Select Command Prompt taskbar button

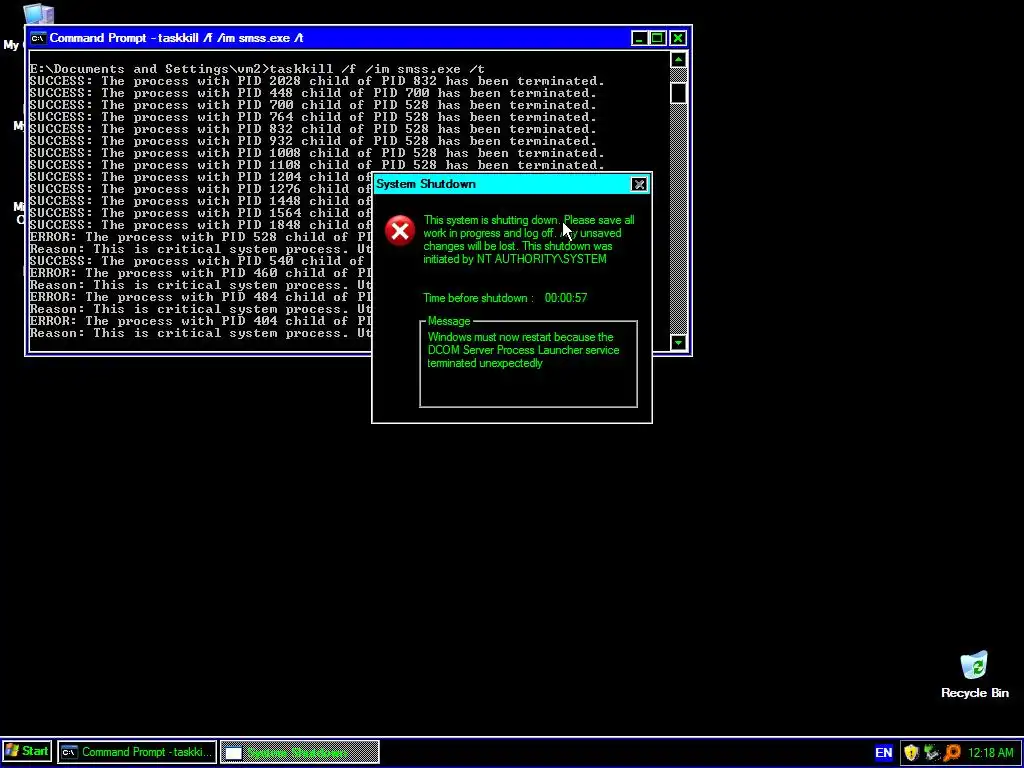[136, 752]
